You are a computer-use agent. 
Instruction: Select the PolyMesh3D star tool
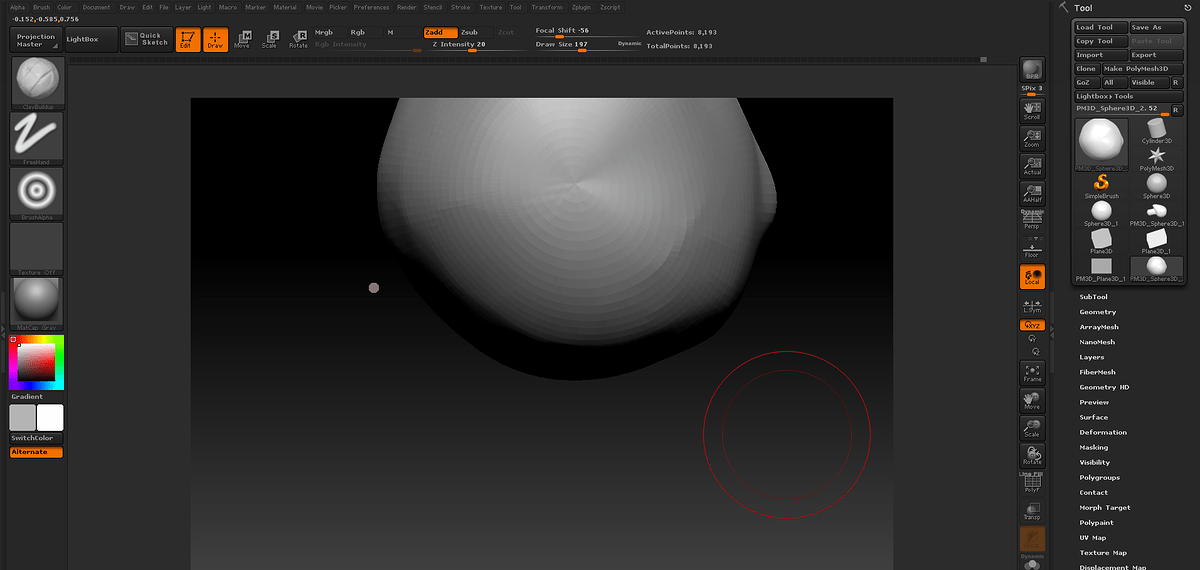(1157, 160)
